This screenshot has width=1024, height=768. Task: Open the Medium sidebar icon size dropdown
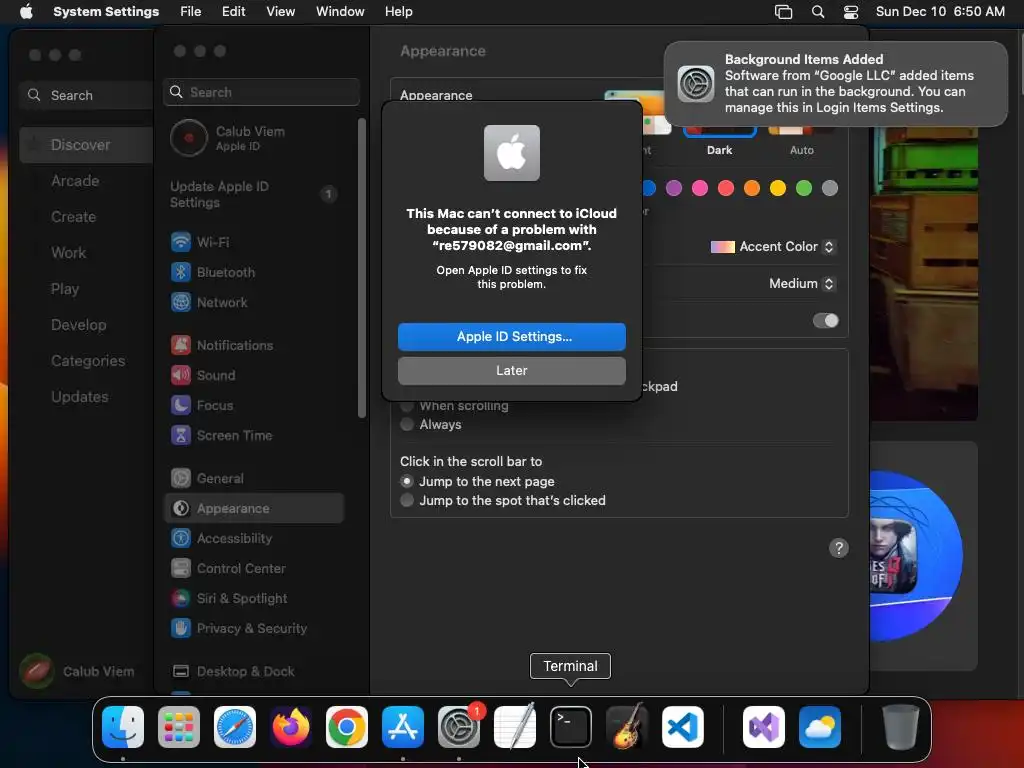click(802, 283)
